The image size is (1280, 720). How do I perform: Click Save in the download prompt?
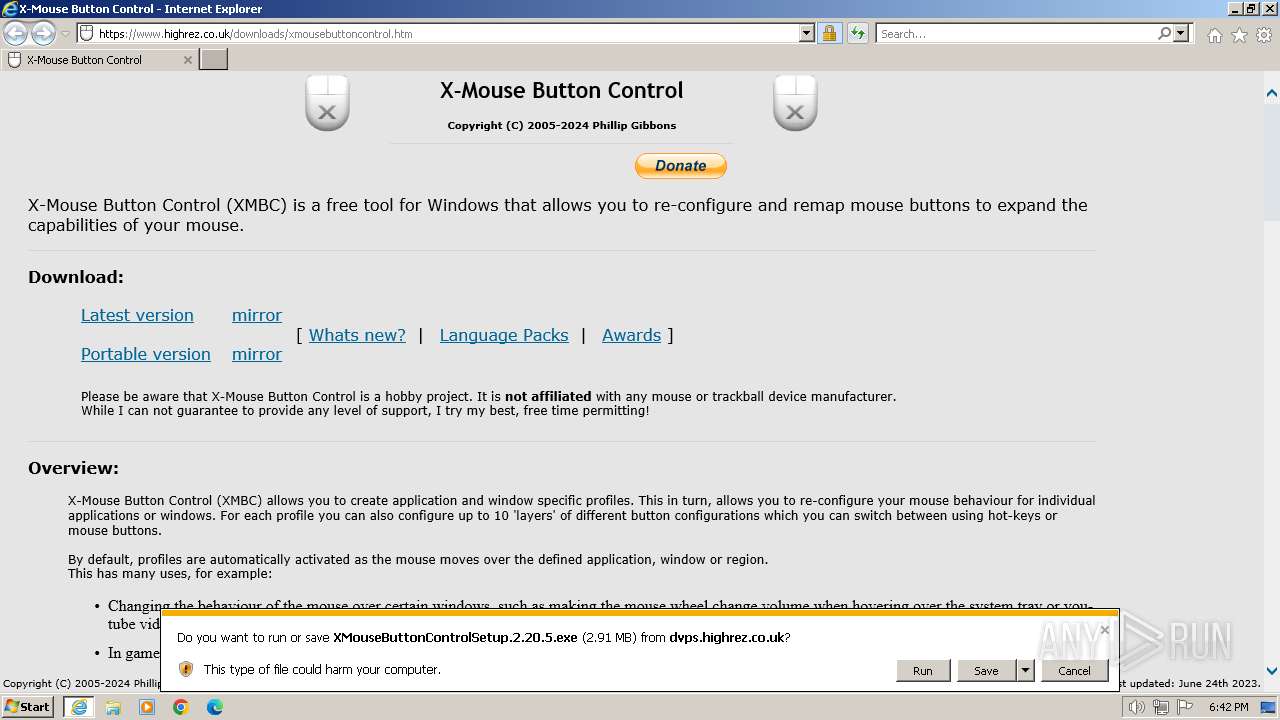[986, 671]
